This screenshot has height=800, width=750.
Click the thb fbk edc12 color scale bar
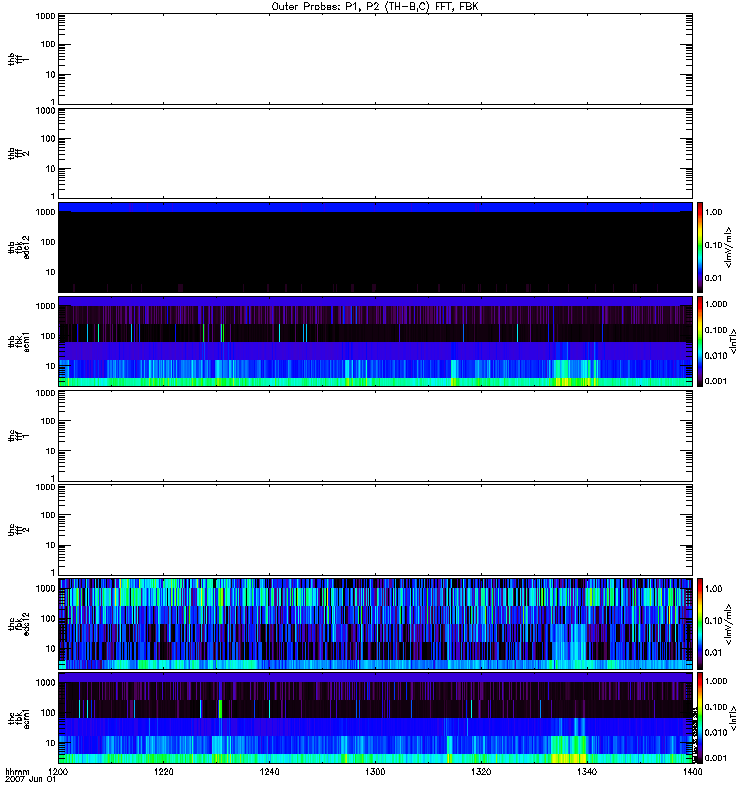point(700,247)
